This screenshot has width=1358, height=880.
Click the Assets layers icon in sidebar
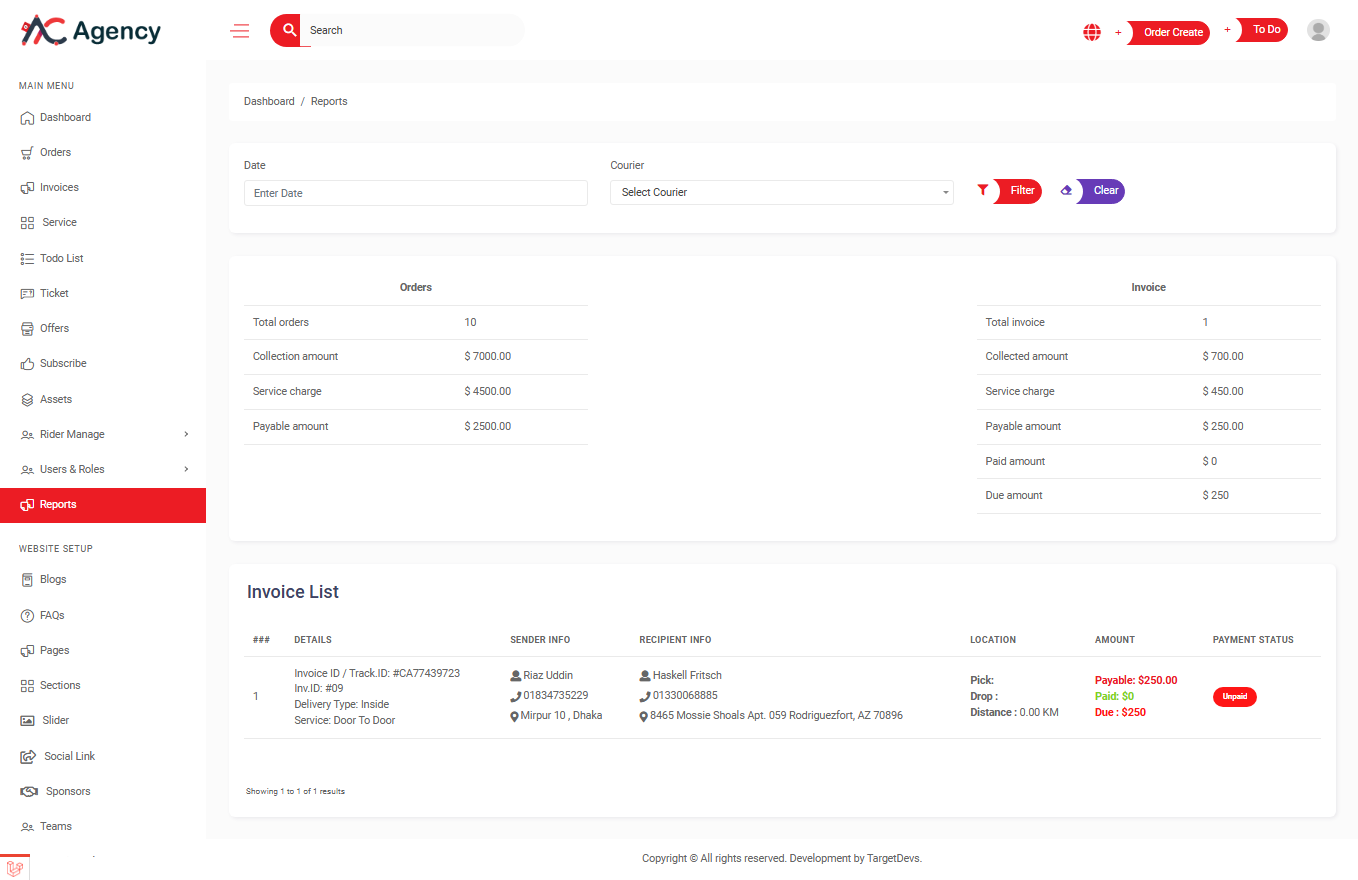pos(28,400)
